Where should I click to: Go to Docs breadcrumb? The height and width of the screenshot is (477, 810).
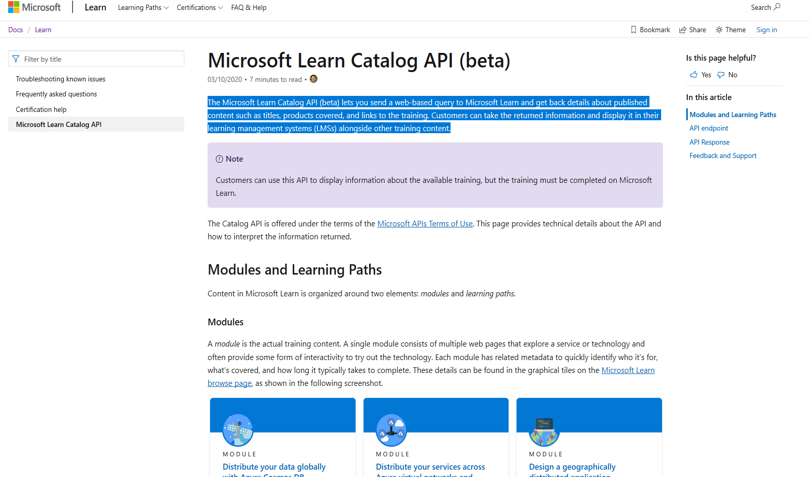(x=15, y=29)
